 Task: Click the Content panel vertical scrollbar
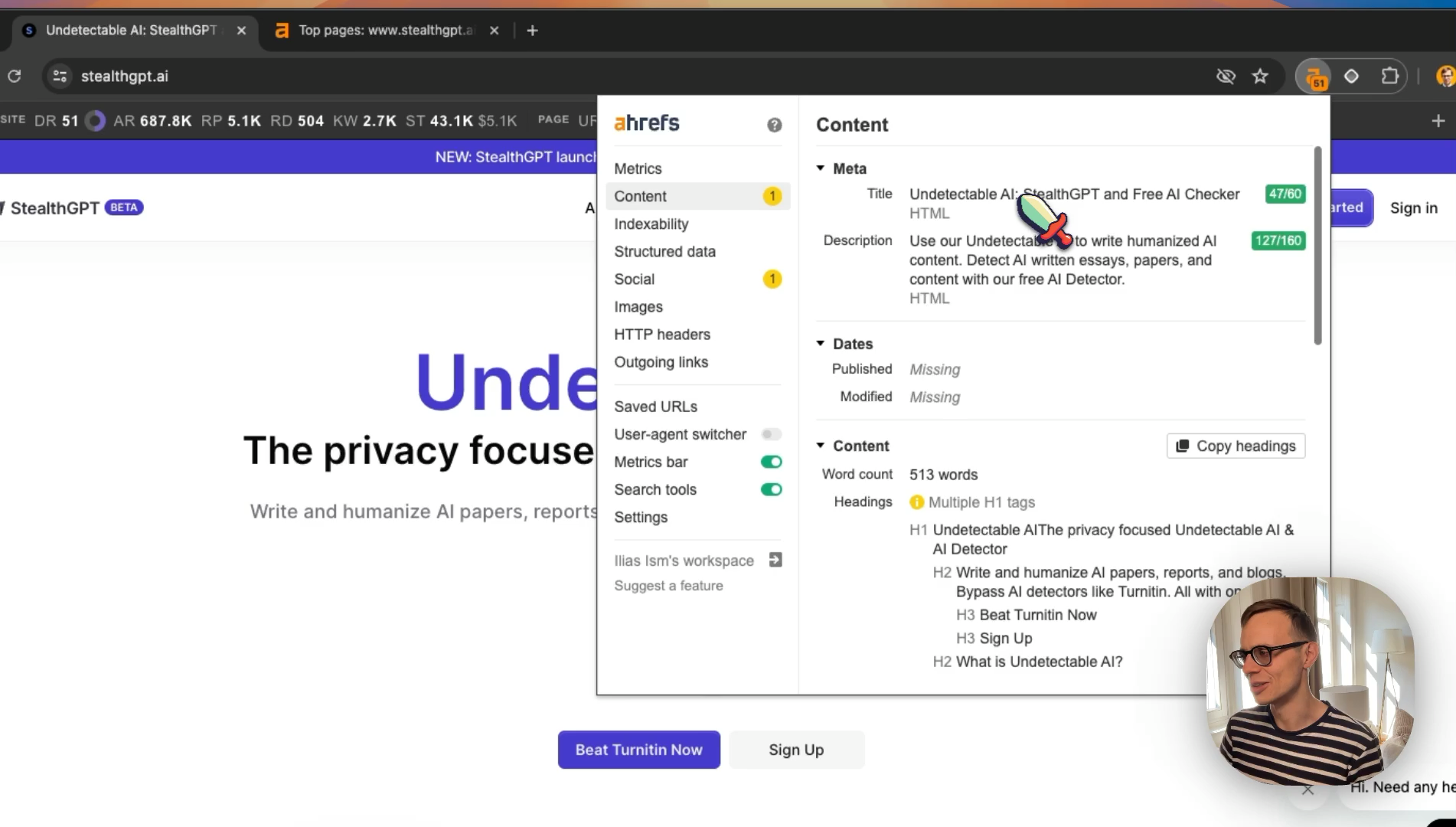[x=1317, y=245]
